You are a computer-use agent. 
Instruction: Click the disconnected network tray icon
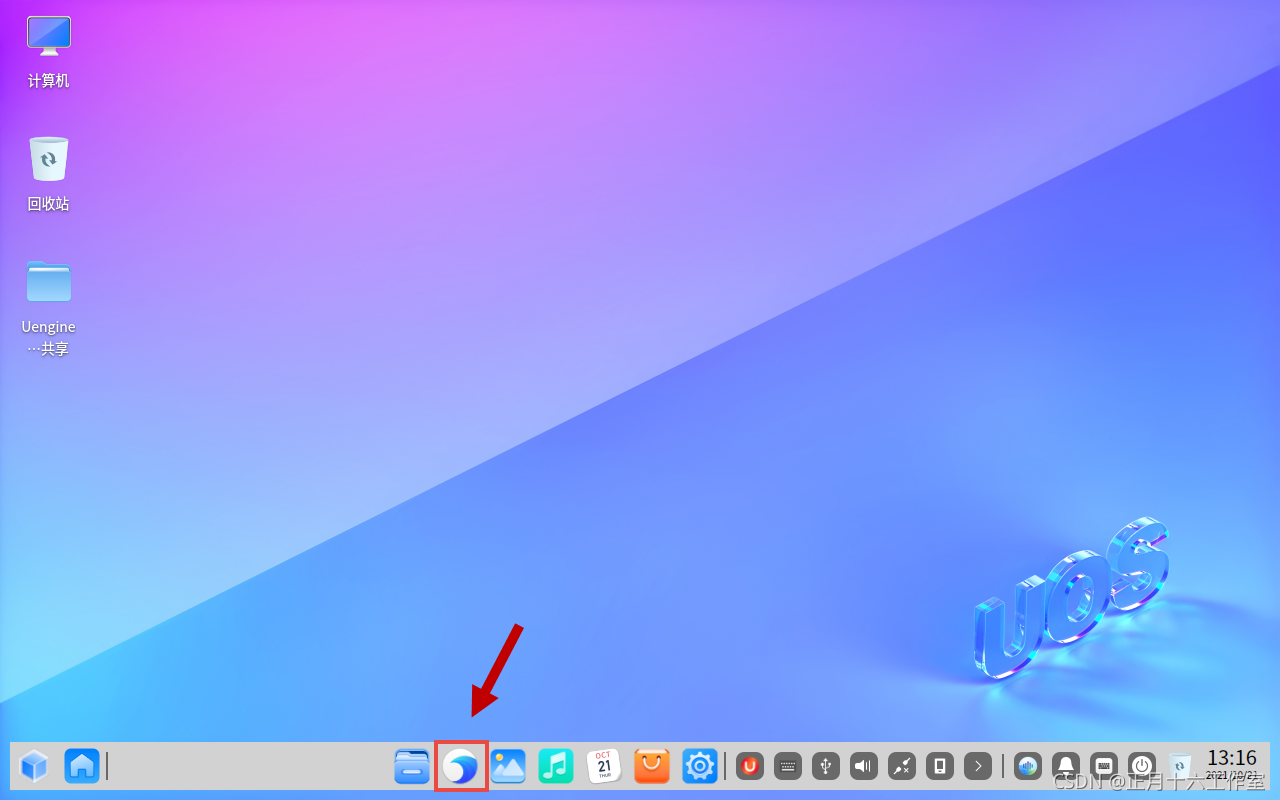coord(902,767)
